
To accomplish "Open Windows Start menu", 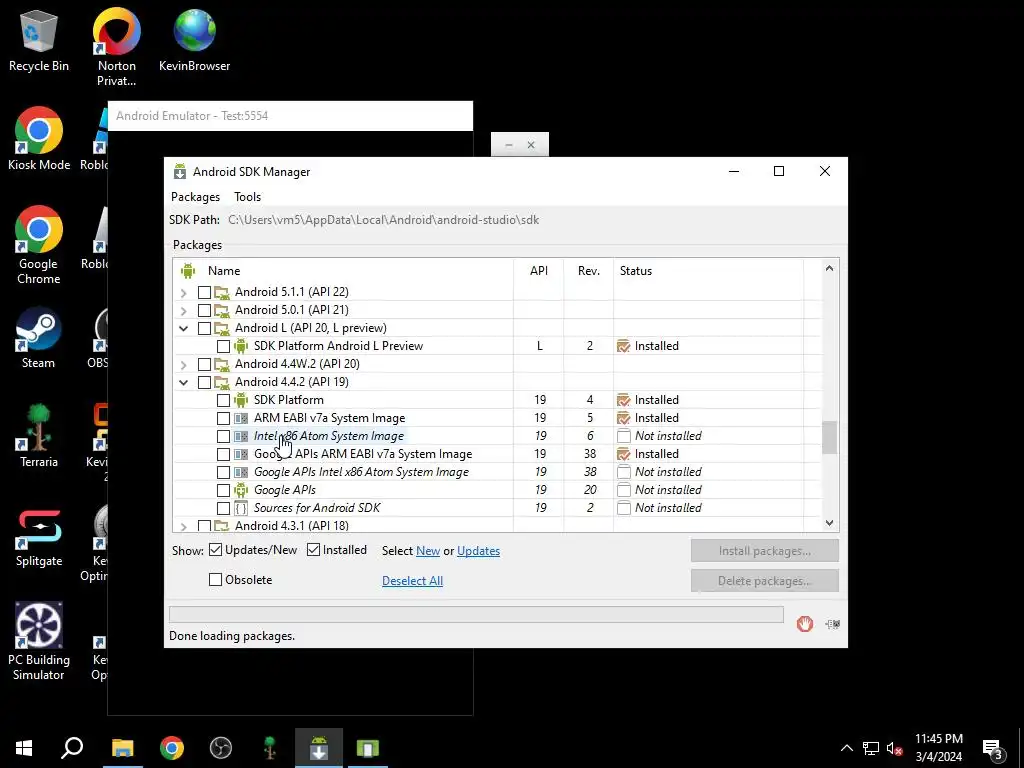I will pyautogui.click(x=24, y=748).
